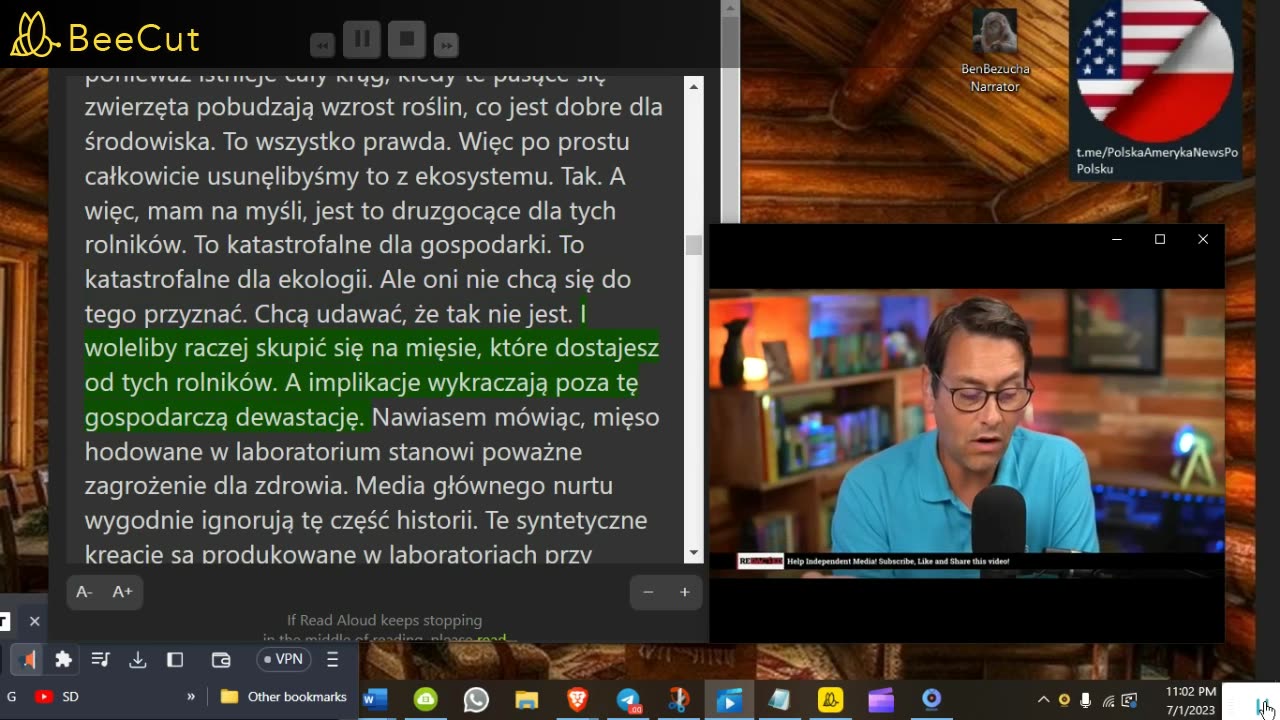Show hidden system tray icons

[1043, 700]
